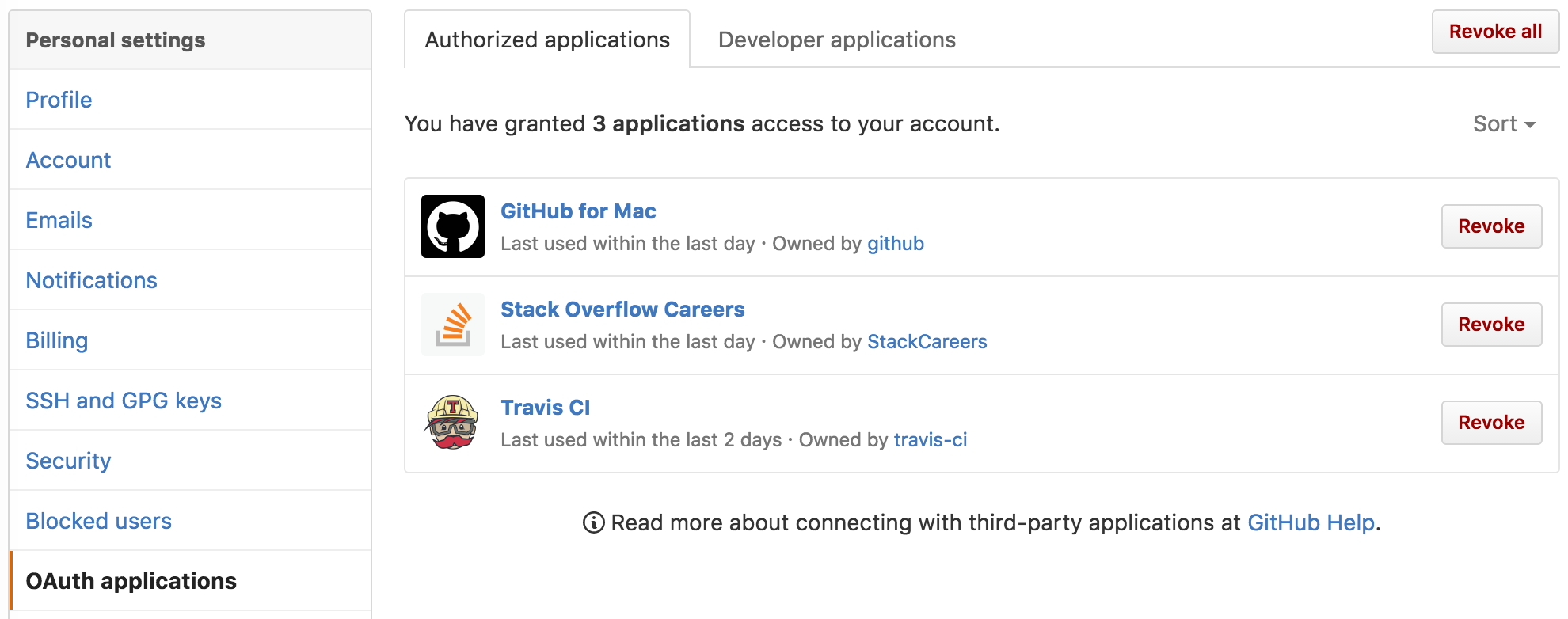Visit the github owner profile link

pos(896,244)
